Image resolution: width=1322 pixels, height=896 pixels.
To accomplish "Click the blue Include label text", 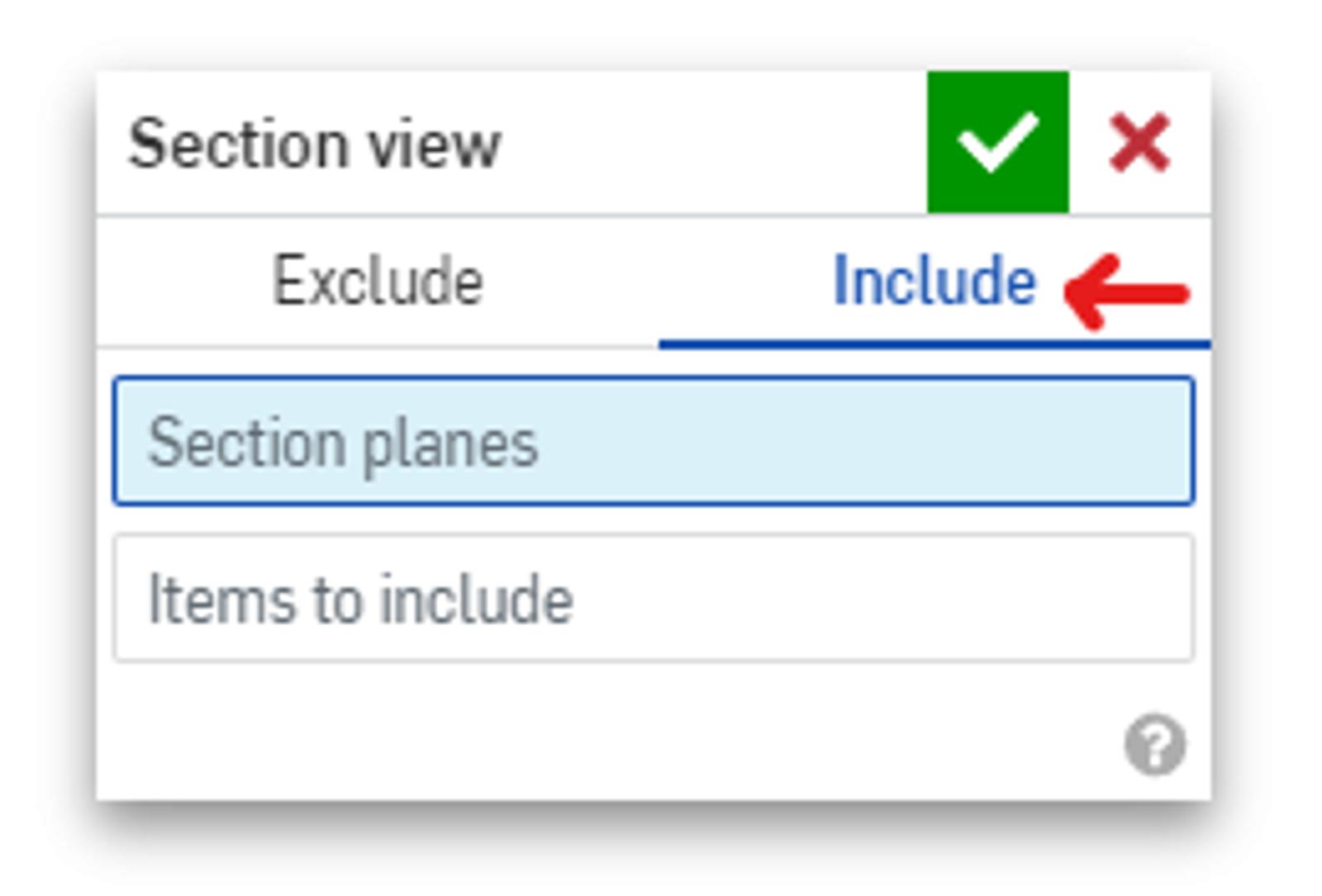I will pos(934,282).
